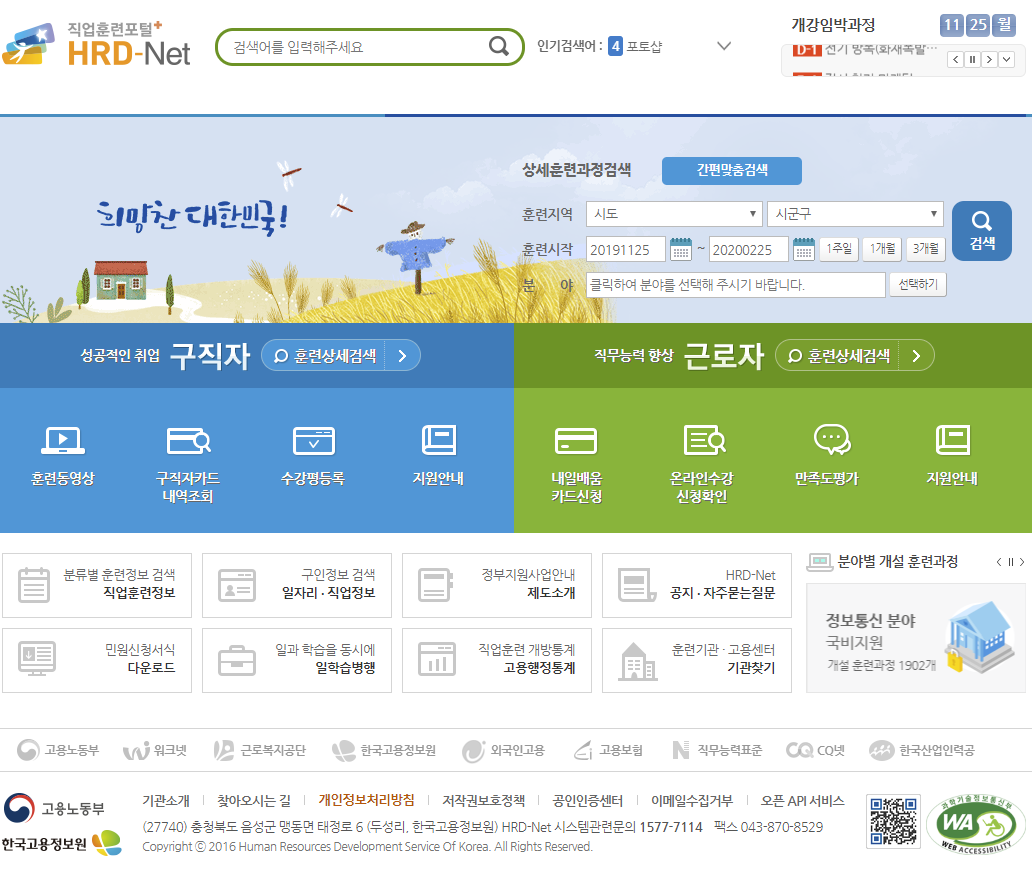Open 개인정보처리방침 footer menu
This screenshot has width=1032, height=872.
click(367, 800)
